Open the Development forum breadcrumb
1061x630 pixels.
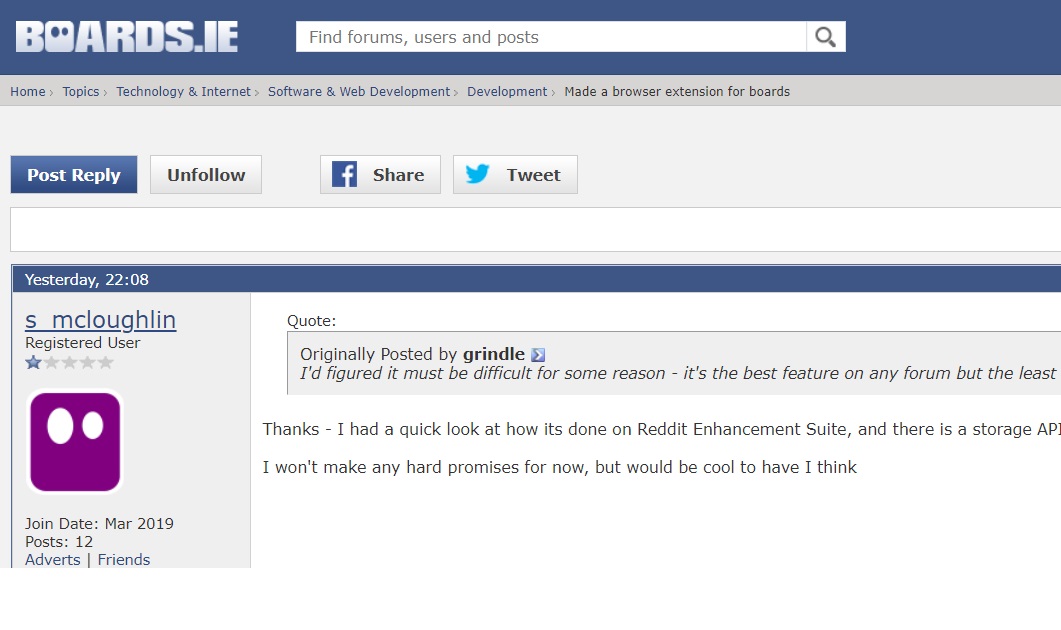click(x=507, y=91)
